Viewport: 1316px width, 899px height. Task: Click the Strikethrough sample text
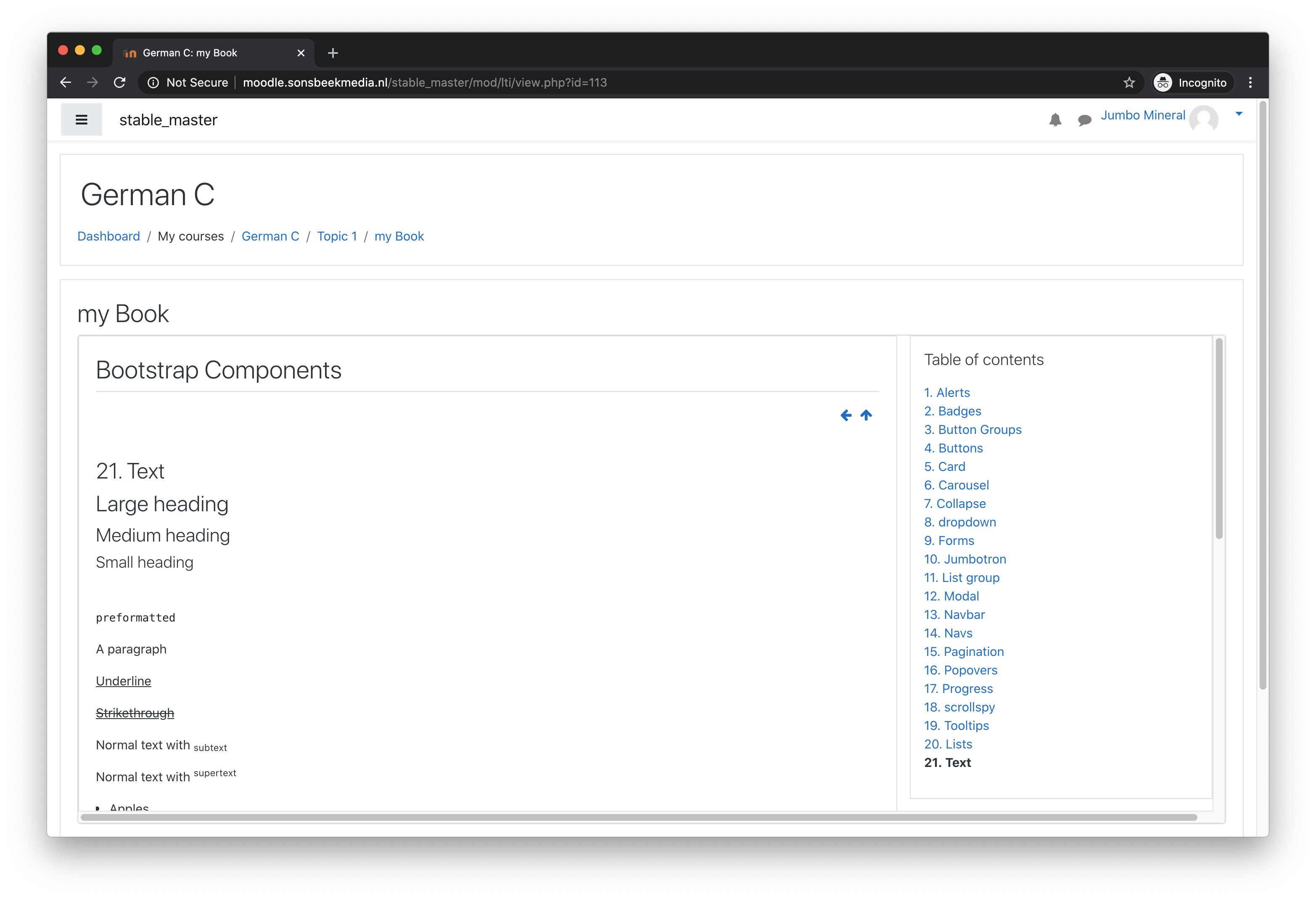coord(135,713)
